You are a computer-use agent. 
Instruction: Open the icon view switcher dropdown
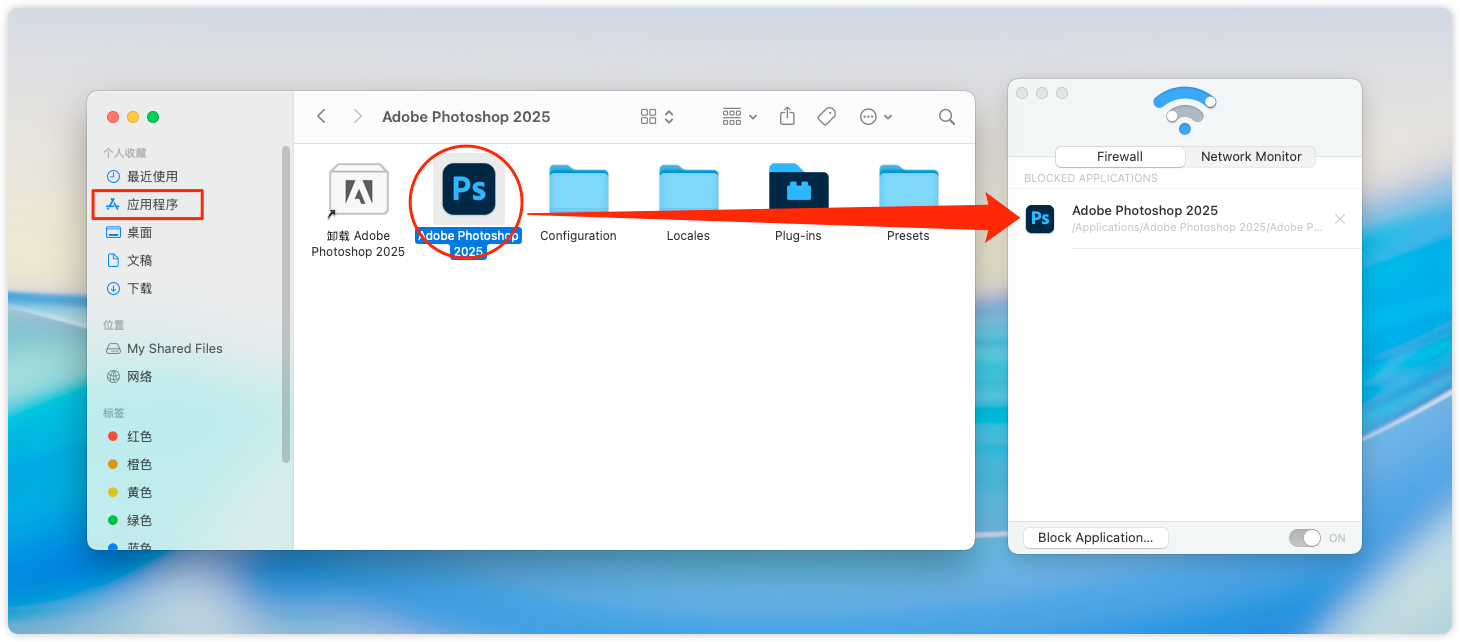[x=657, y=117]
